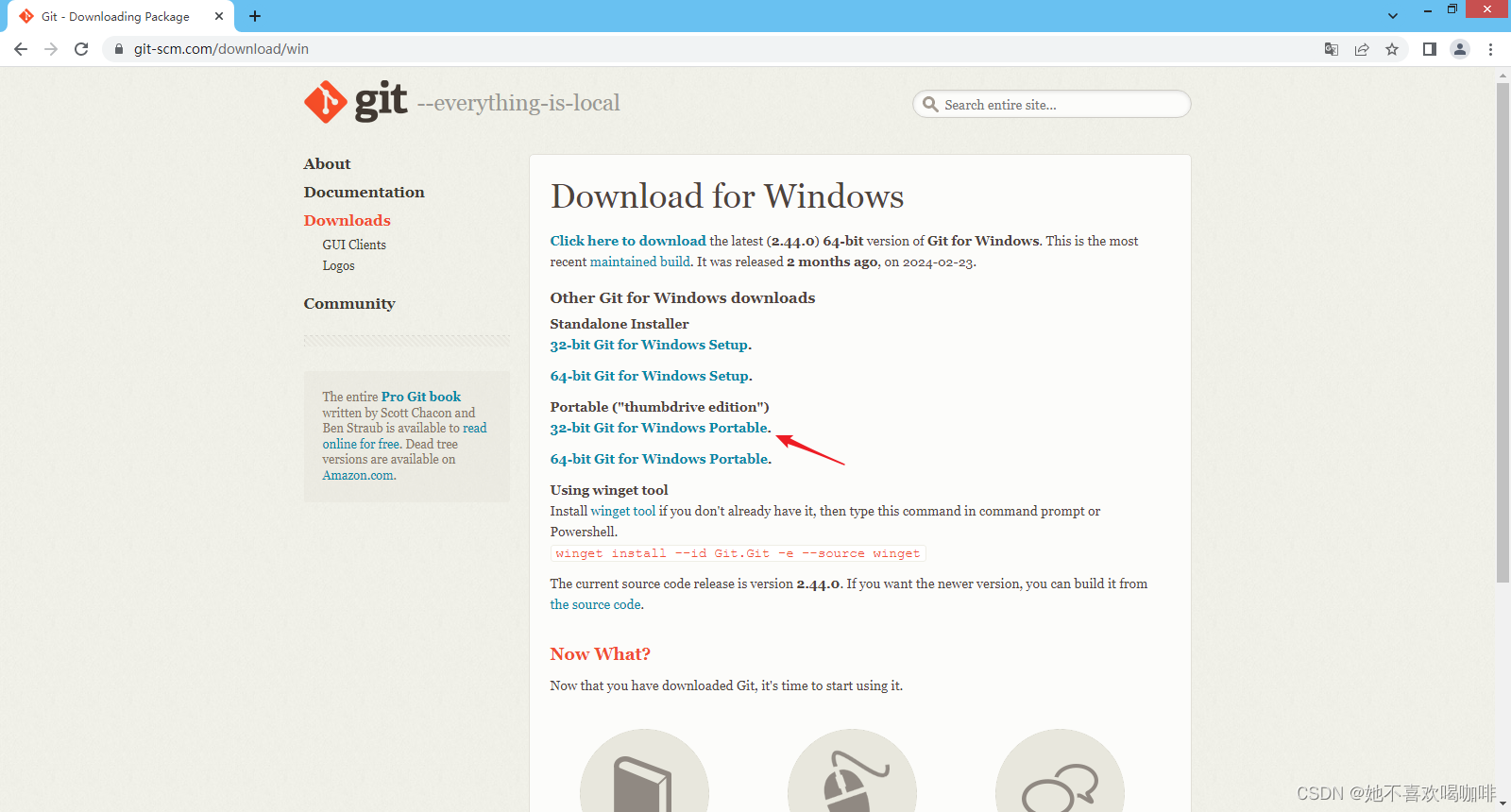Close the Git Downloading Package tab
Image resolution: width=1511 pixels, height=812 pixels.
pos(219,16)
